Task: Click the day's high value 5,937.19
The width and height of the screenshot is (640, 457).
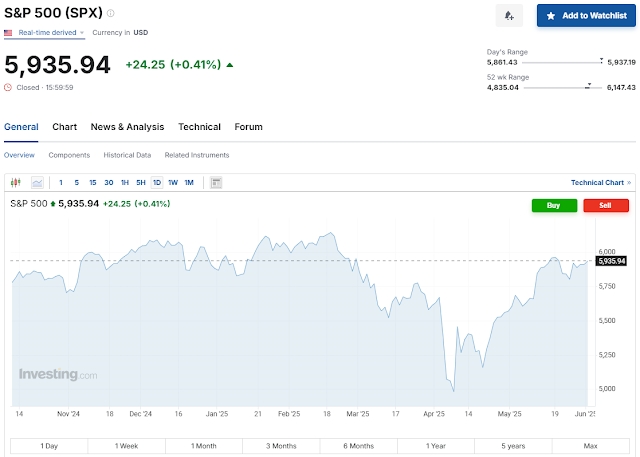Action: (x=622, y=62)
